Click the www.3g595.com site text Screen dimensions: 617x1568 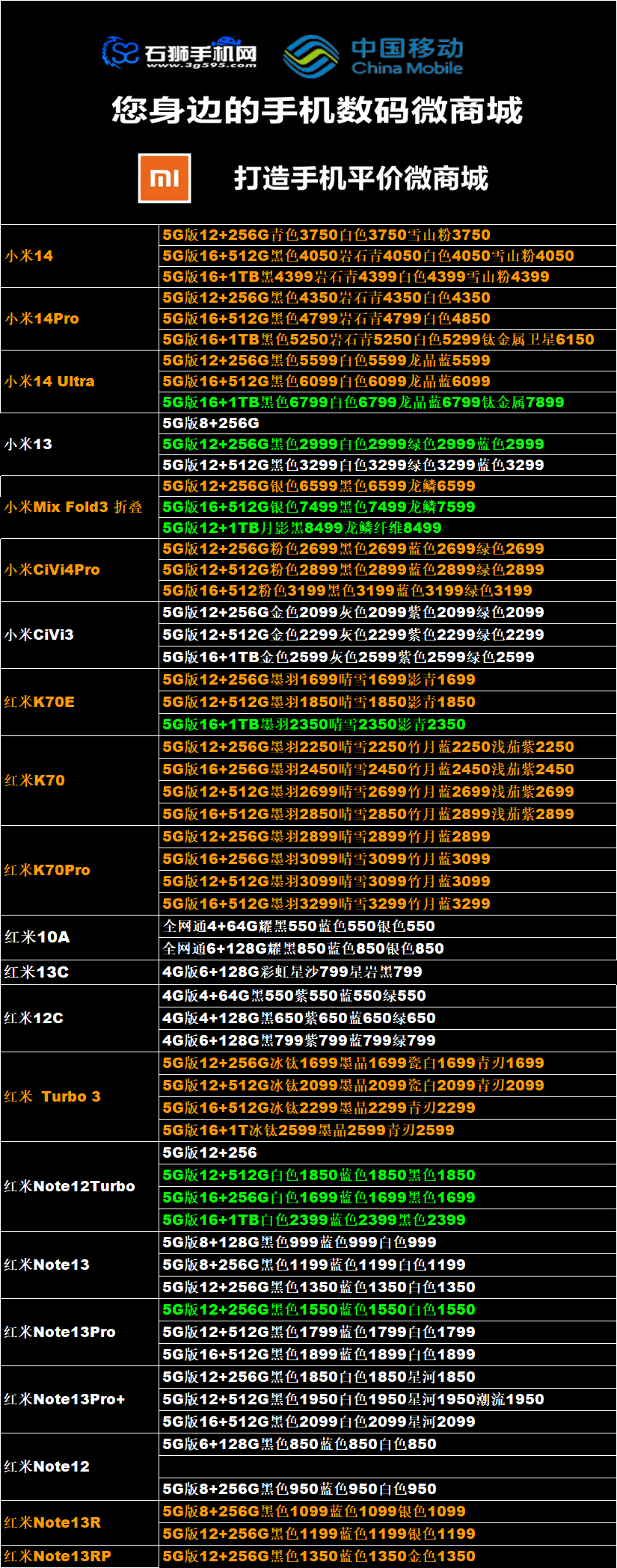[x=202, y=65]
